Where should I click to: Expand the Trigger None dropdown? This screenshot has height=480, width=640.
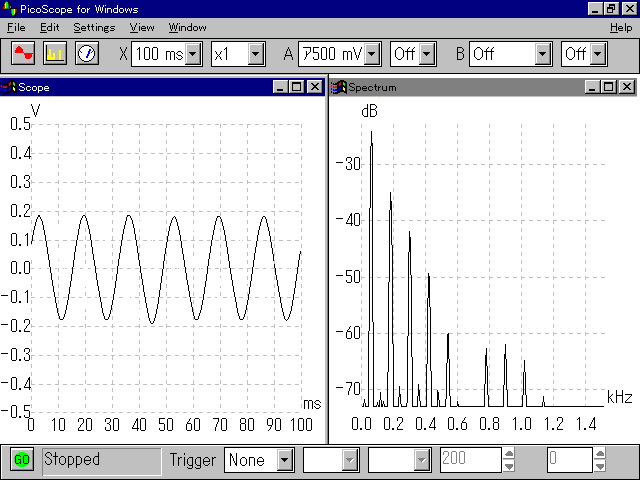click(284, 460)
